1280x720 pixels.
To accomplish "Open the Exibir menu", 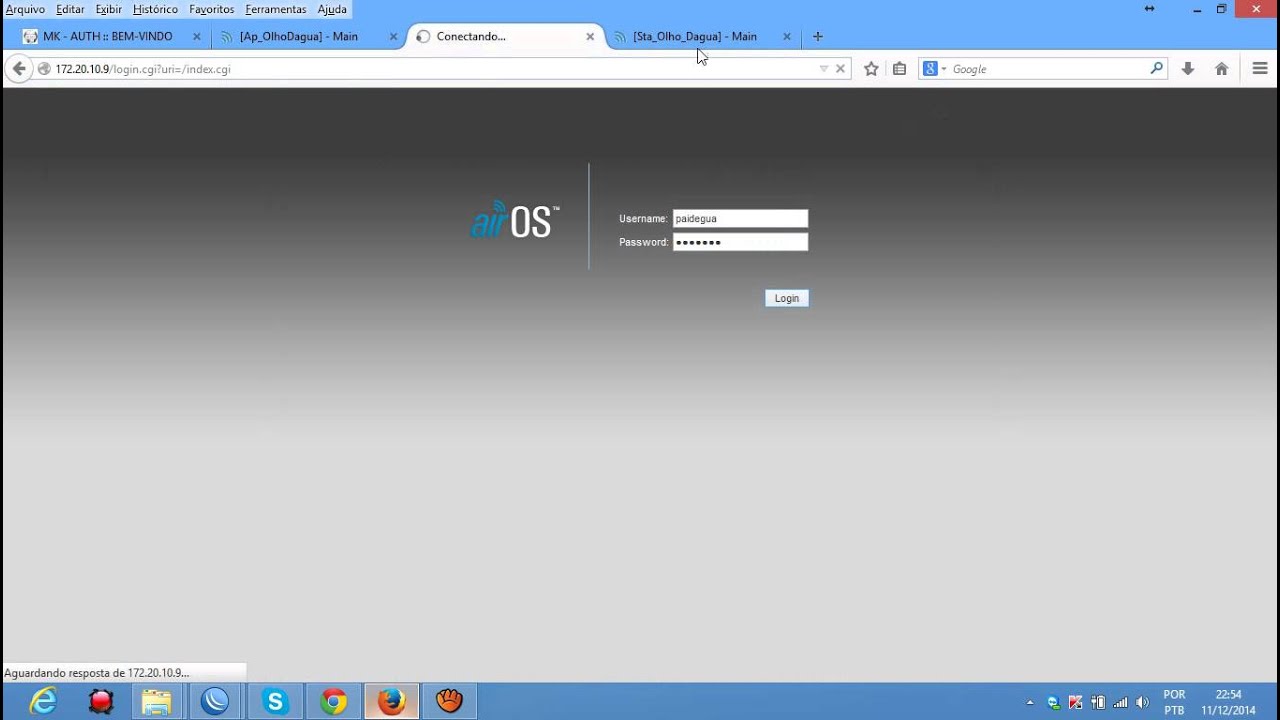I will tap(108, 9).
